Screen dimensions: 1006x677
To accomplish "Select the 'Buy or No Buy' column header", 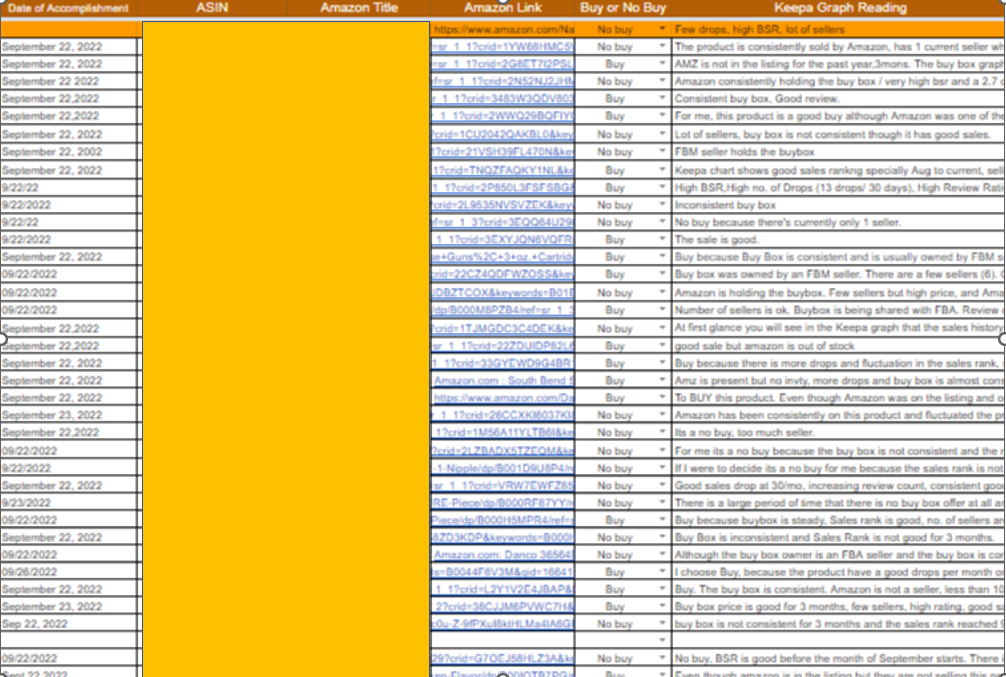I will 623,8.
